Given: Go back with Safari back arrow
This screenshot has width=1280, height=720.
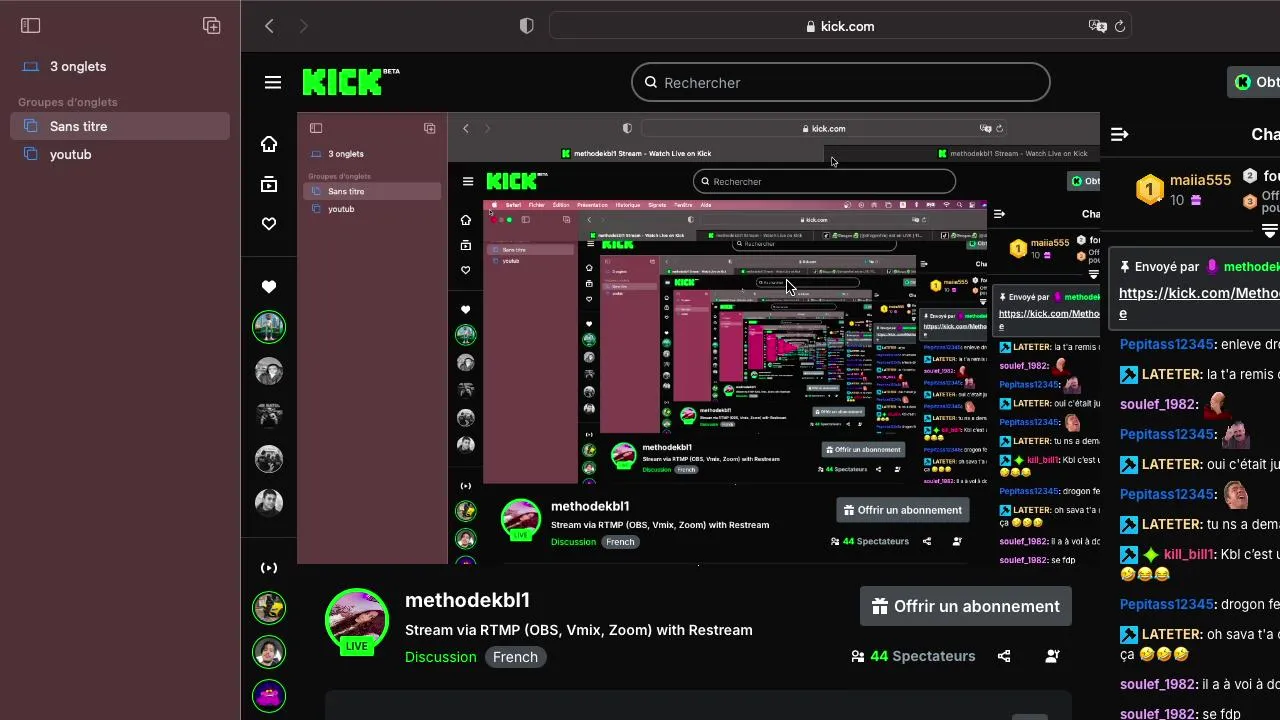Looking at the screenshot, I should pyautogui.click(x=269, y=26).
